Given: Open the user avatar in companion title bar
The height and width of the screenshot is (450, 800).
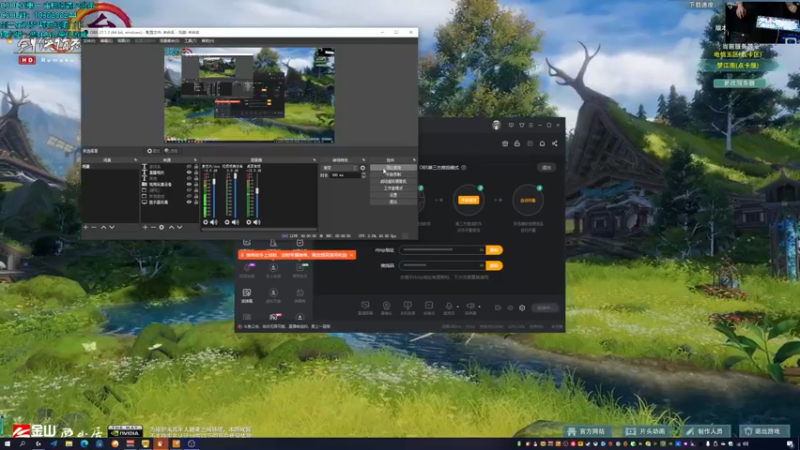Looking at the screenshot, I should pyautogui.click(x=496, y=125).
